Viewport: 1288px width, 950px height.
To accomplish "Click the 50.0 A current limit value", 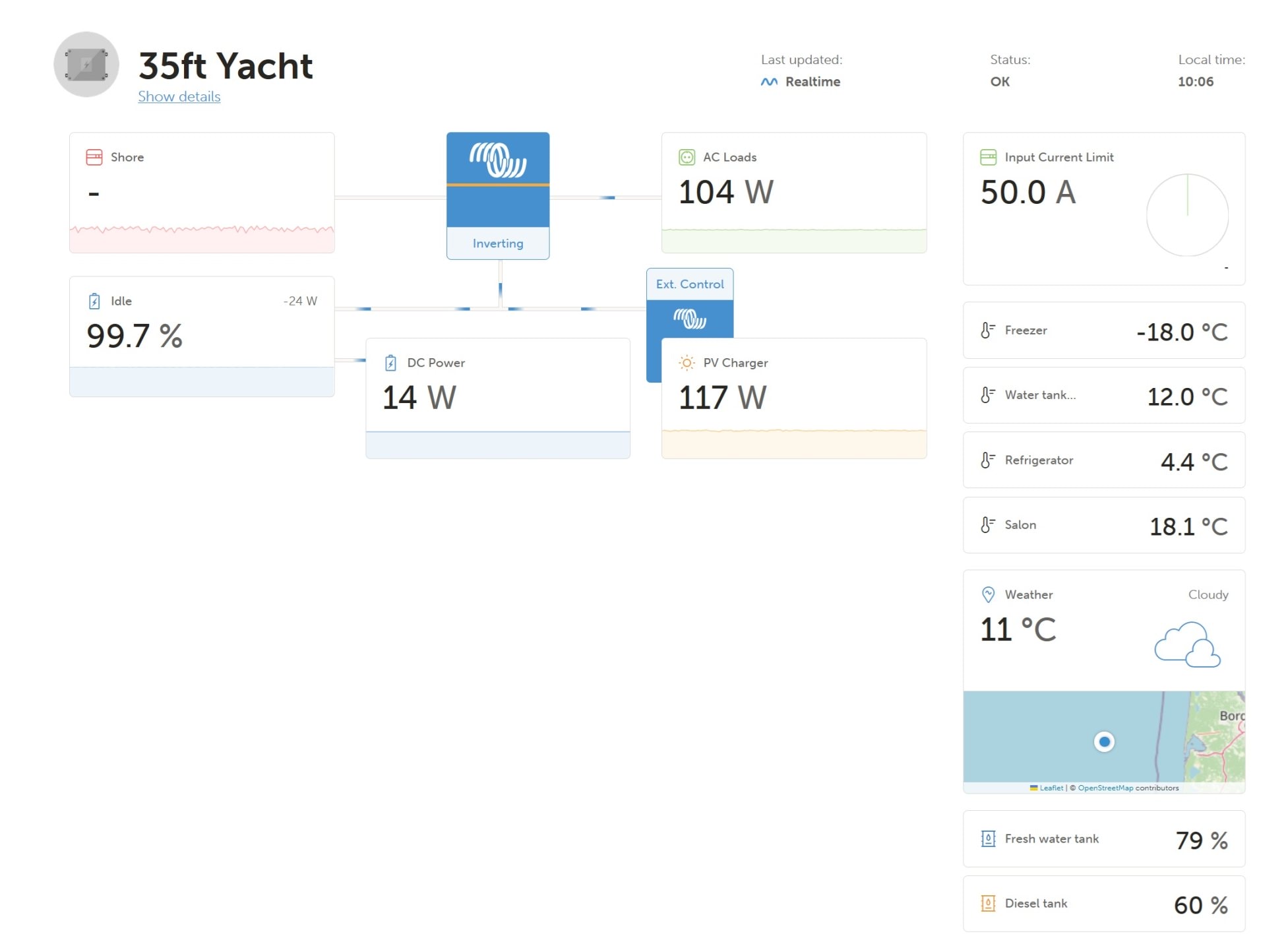I will pos(1027,192).
